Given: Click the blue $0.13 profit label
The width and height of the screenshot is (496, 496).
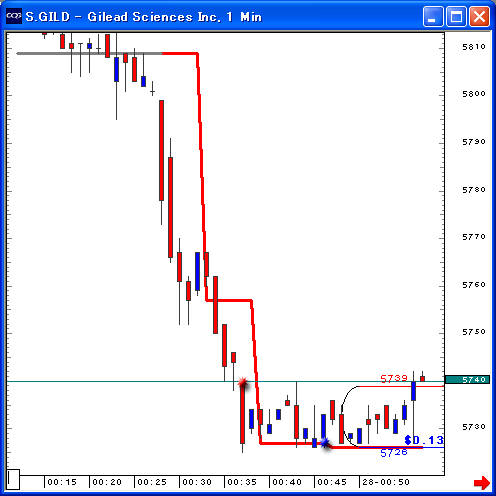Looking at the screenshot, I should [x=424, y=440].
